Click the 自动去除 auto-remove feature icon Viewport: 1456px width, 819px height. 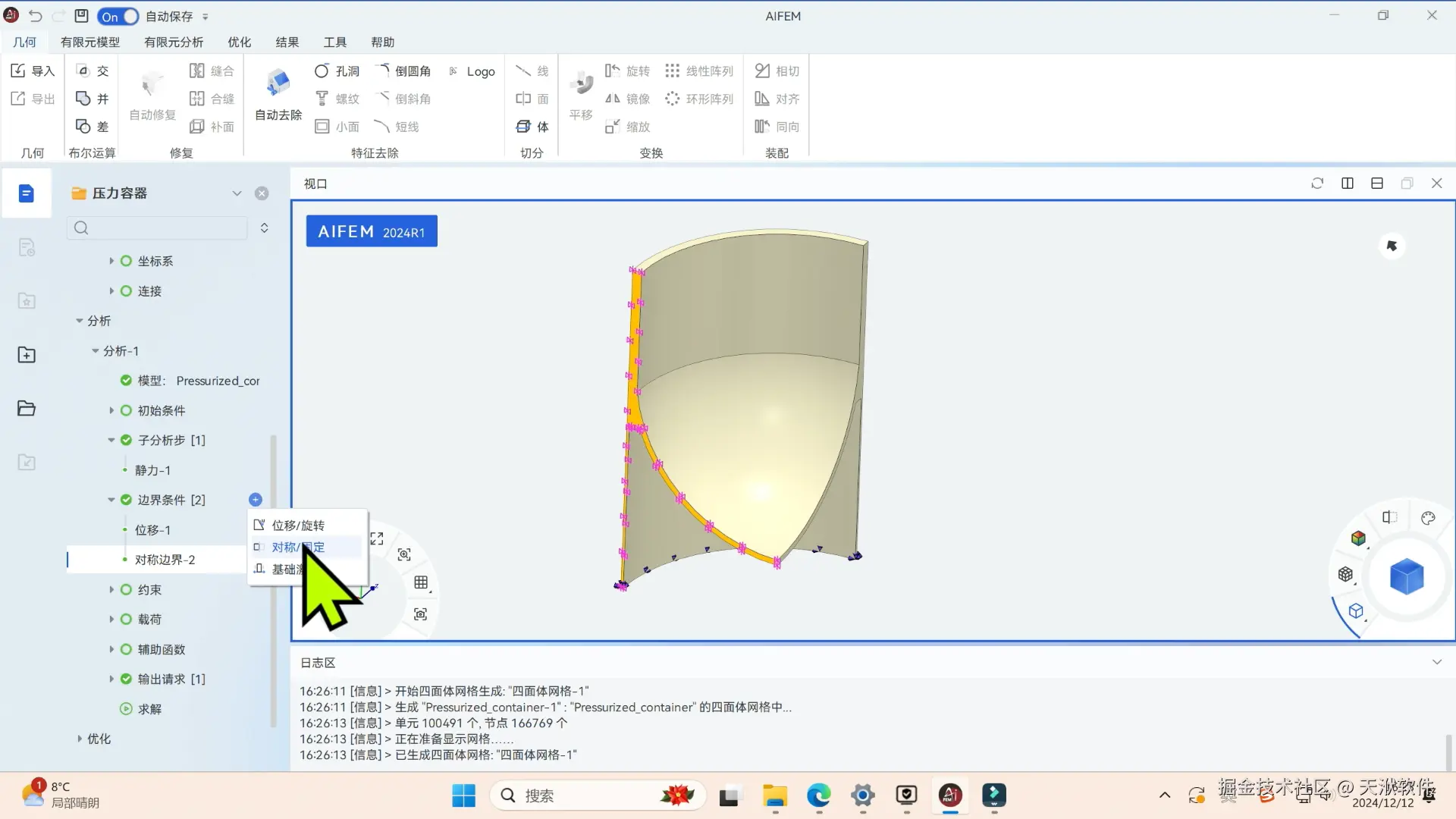(278, 83)
